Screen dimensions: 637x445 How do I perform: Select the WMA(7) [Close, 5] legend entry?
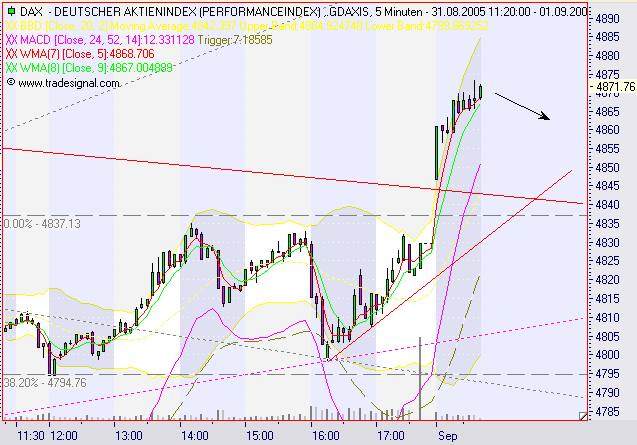tap(87, 54)
